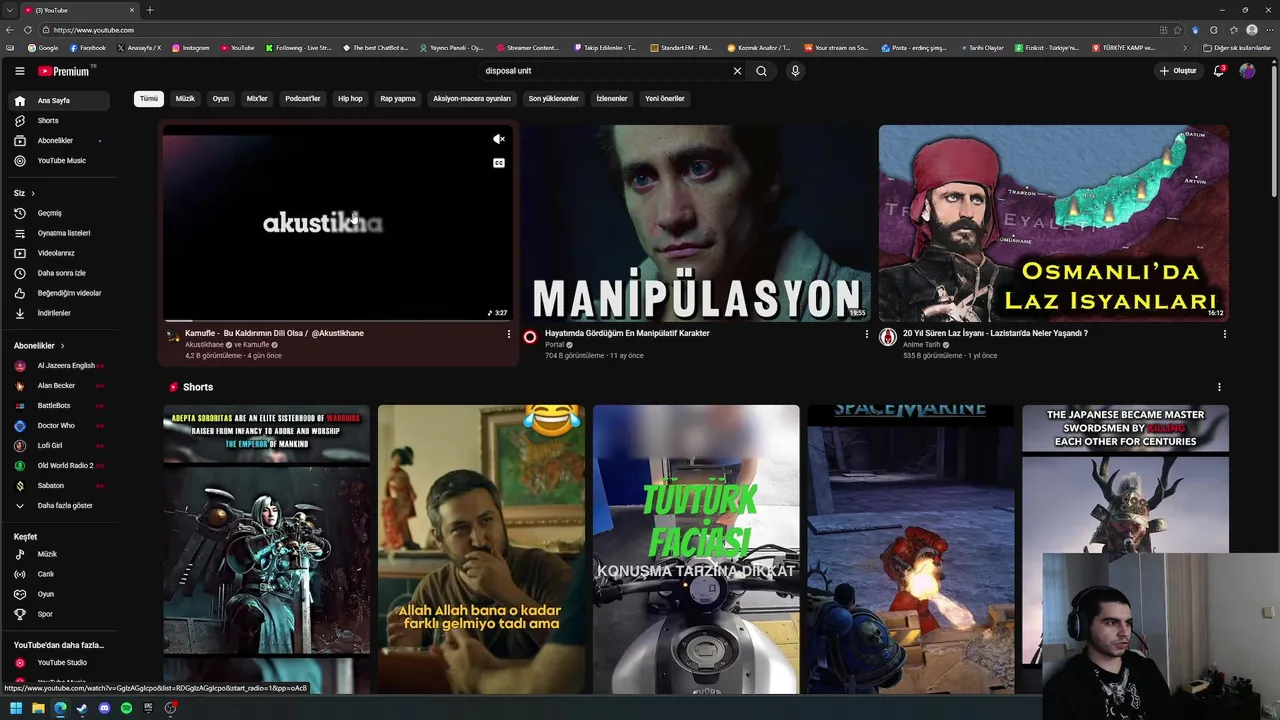Open Oynatma listeleri playlists
This screenshot has height=720, width=1280.
(x=59, y=233)
